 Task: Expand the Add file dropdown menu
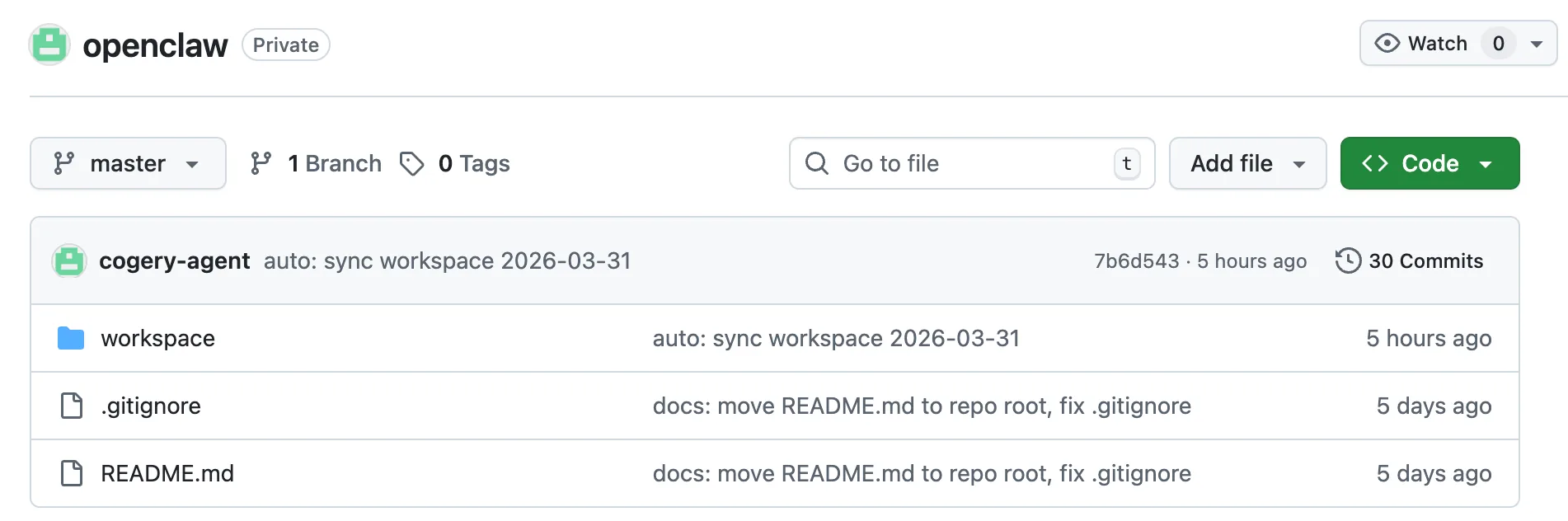click(1246, 164)
